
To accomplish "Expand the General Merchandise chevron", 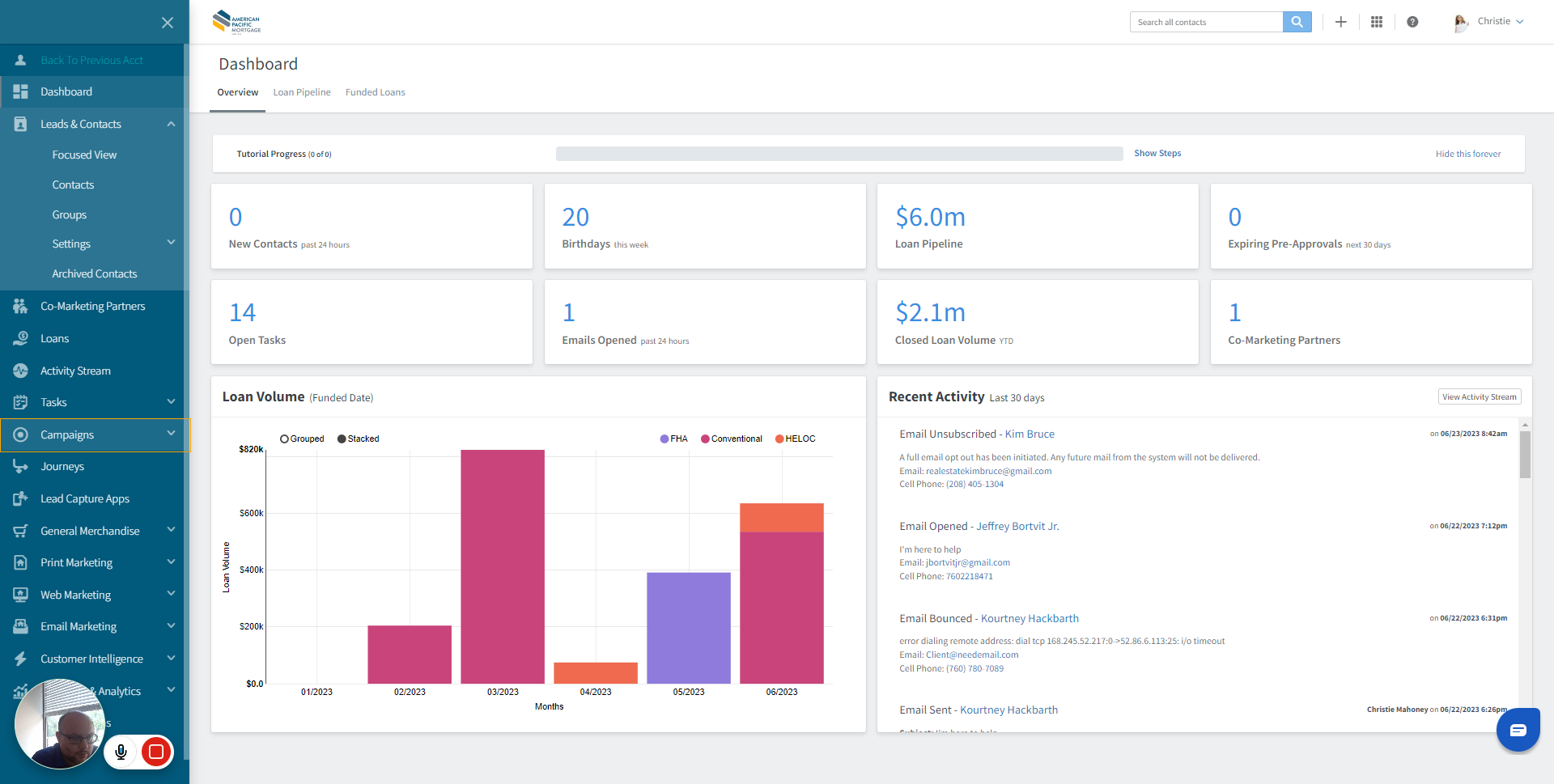I will 171,530.
